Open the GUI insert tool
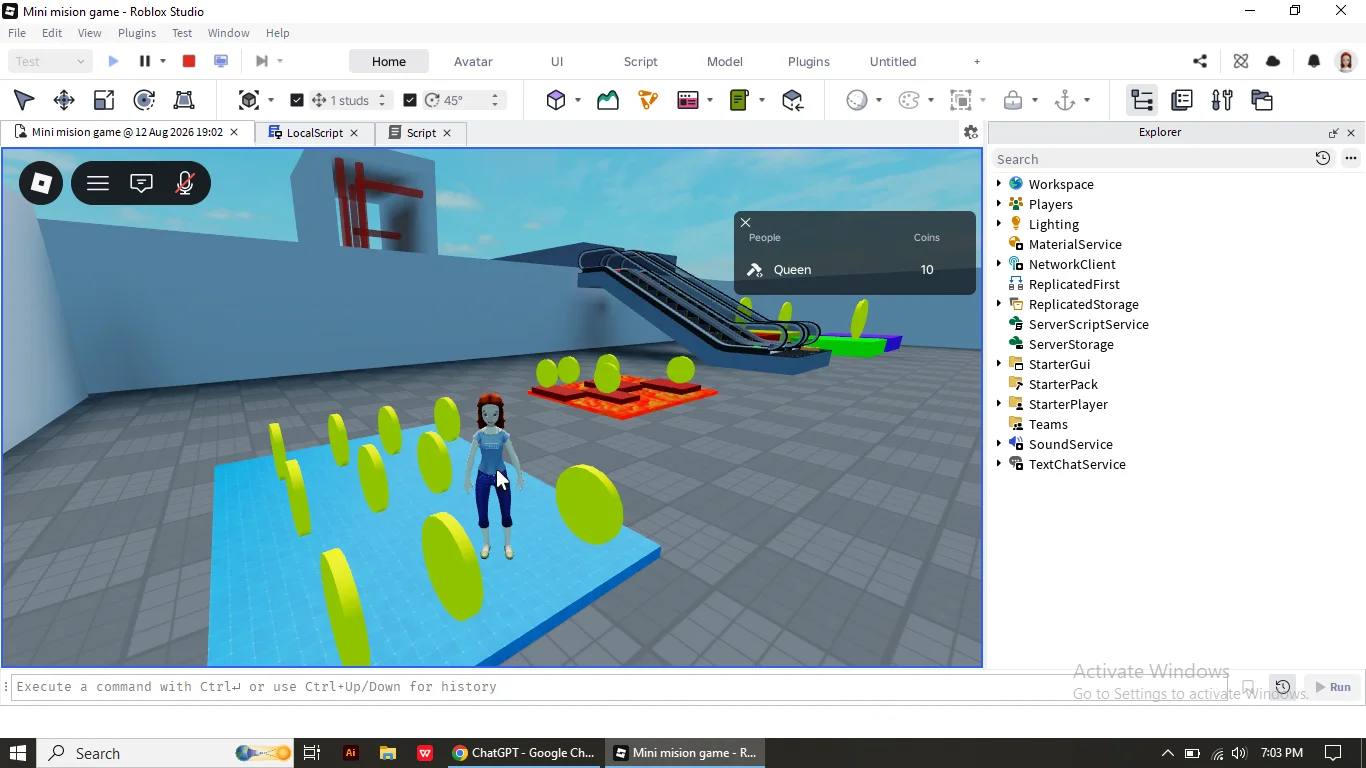This screenshot has height=768, width=1366. (688, 100)
